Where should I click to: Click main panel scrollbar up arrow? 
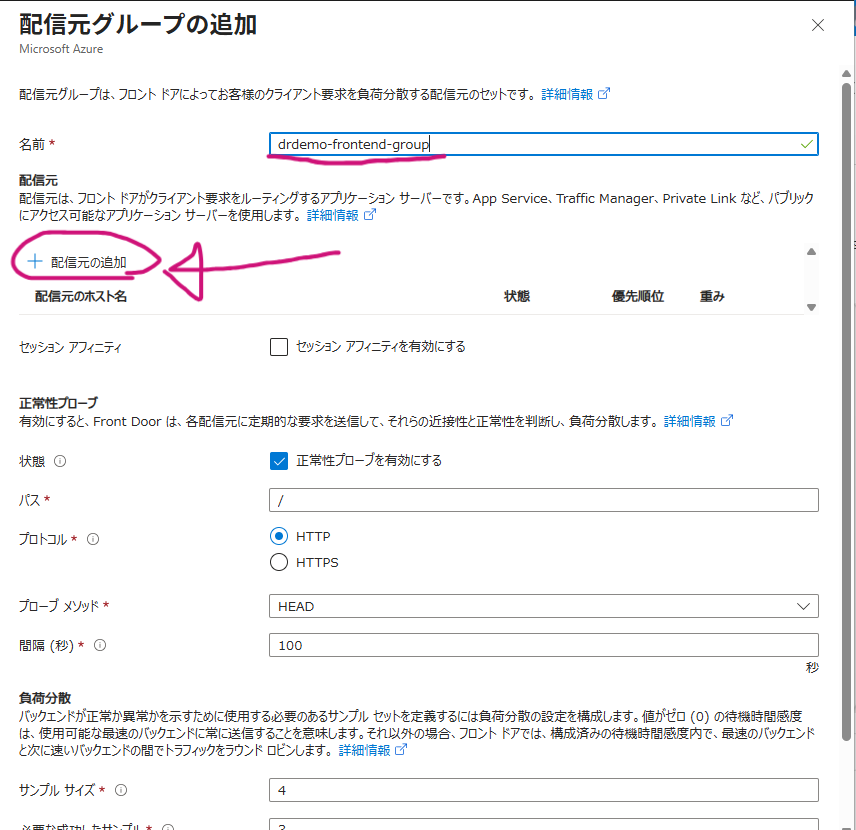(x=846, y=74)
